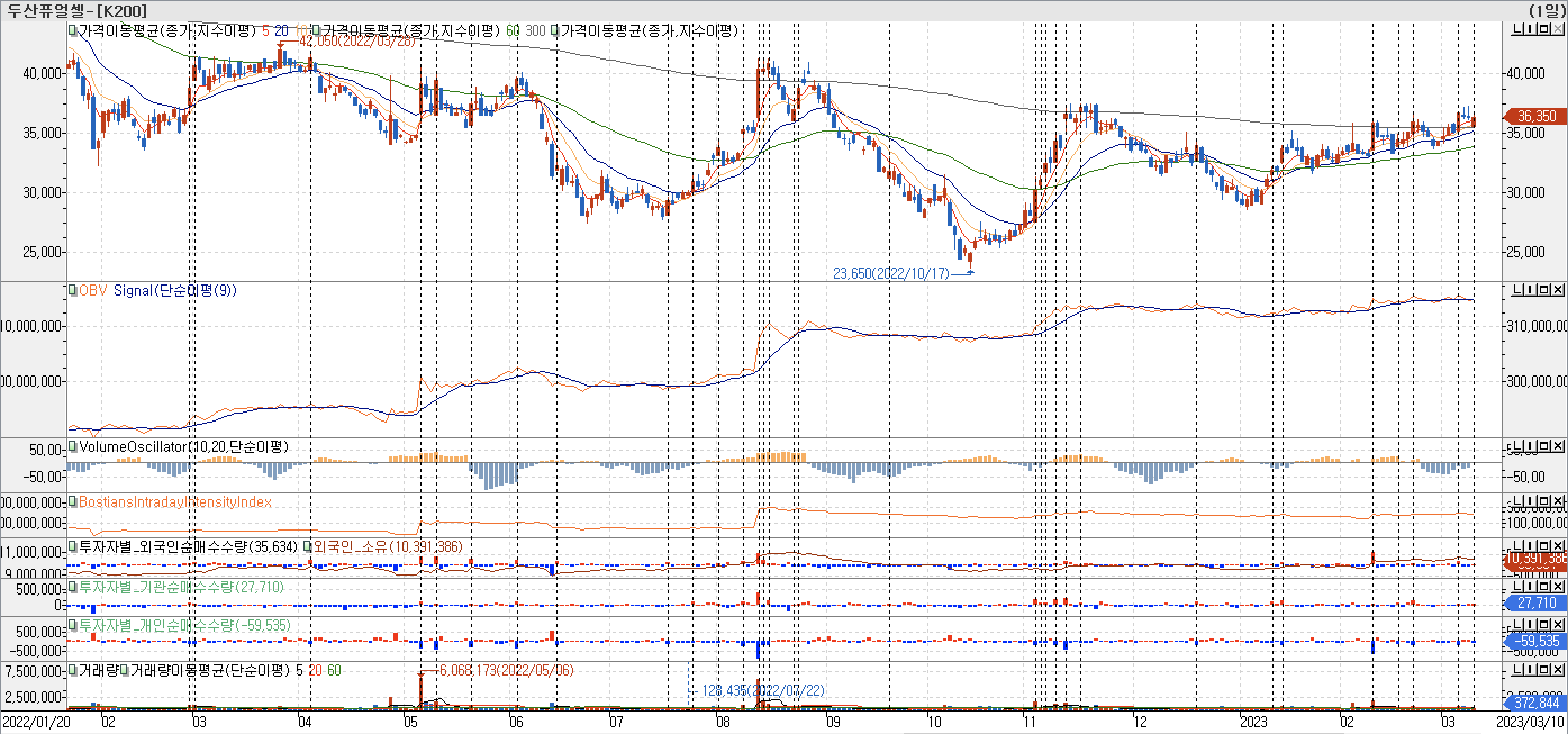Toggle the OBV indicator checkbox

(x=72, y=291)
